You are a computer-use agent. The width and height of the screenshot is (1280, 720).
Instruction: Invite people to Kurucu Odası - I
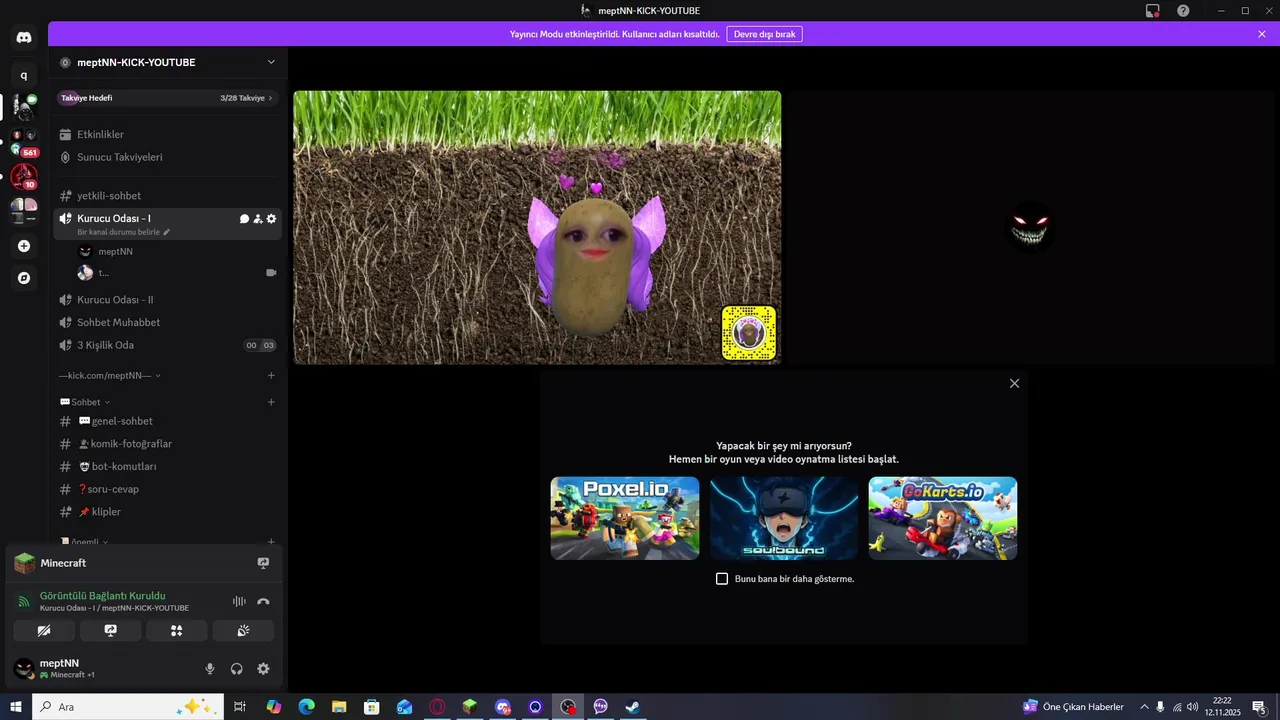[258, 218]
